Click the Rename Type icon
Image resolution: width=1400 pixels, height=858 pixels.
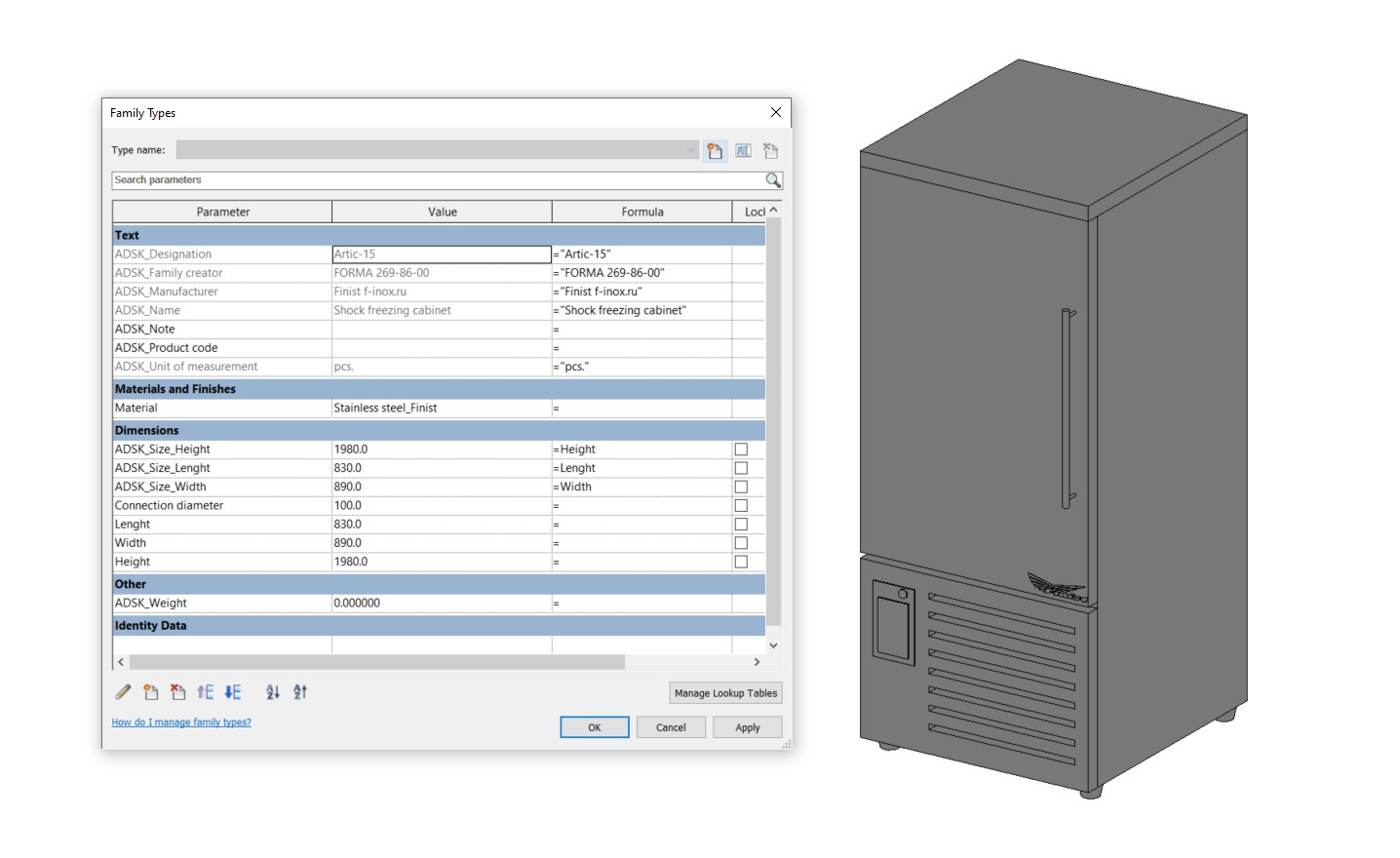[743, 151]
